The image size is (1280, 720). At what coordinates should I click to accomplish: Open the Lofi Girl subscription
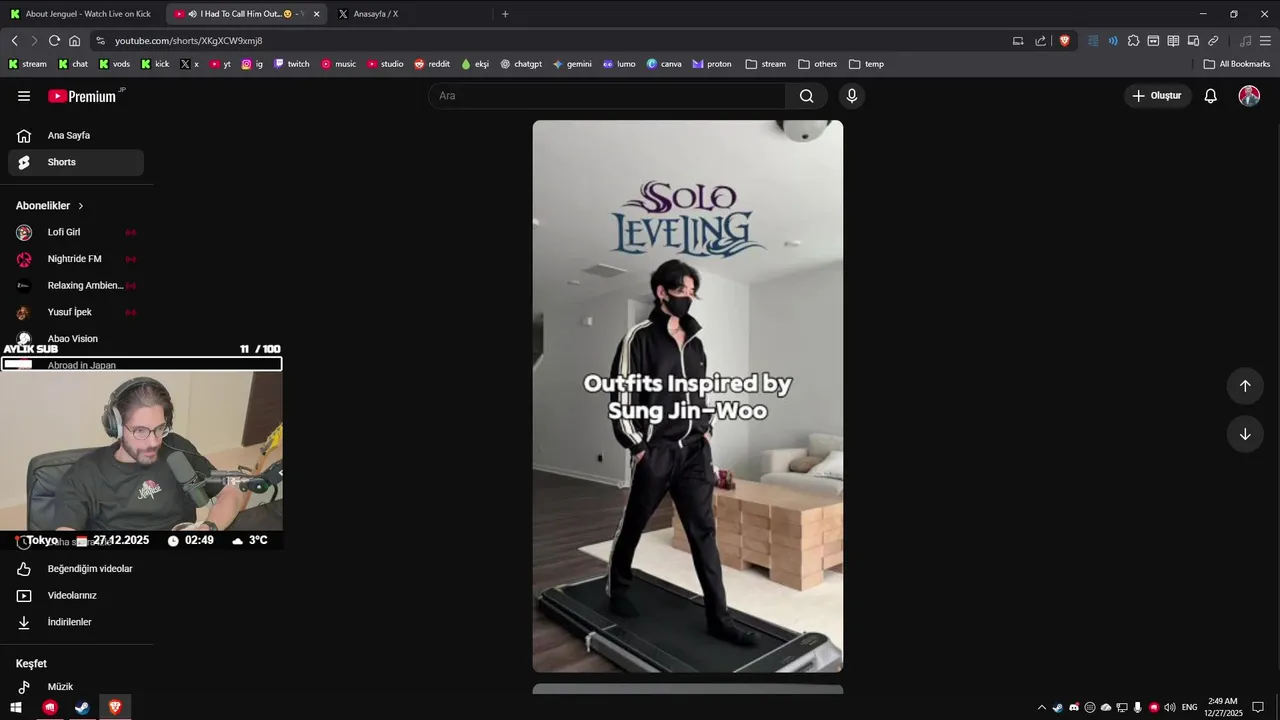(76, 232)
